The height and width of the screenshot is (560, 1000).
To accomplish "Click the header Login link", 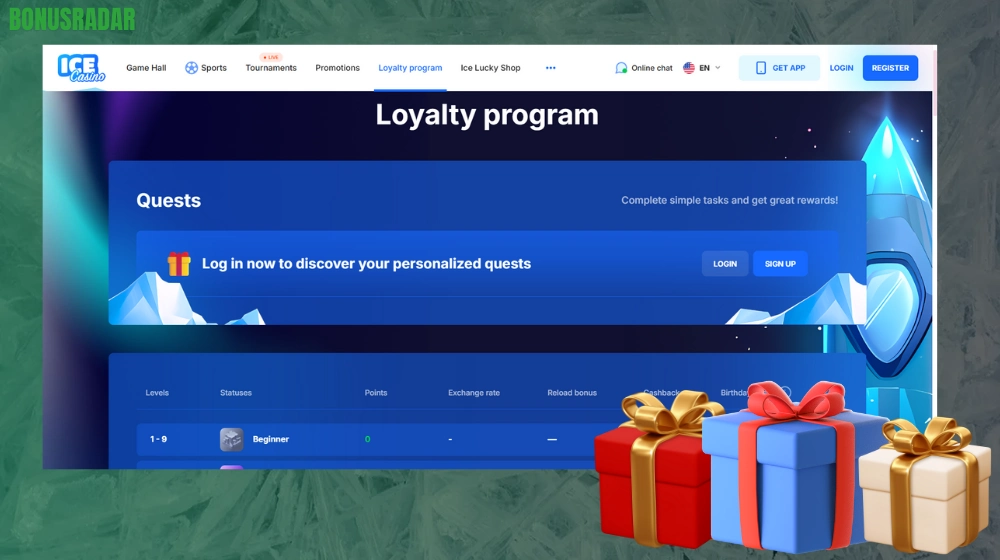I will tap(841, 68).
